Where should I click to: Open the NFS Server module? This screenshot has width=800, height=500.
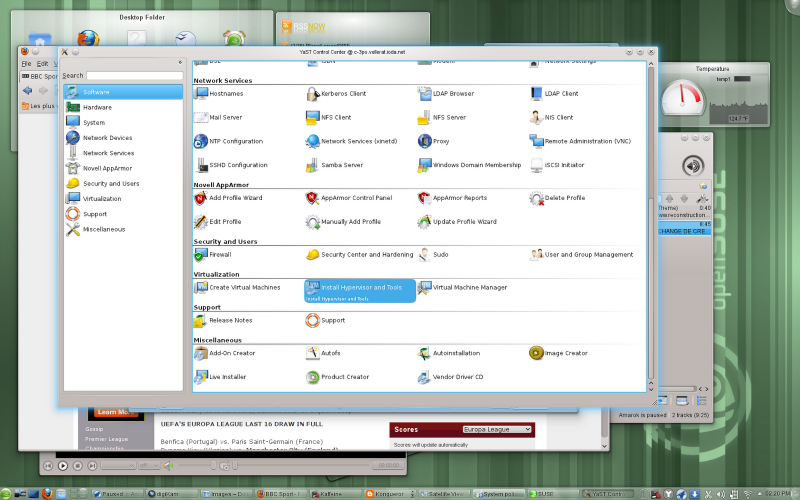pos(442,117)
